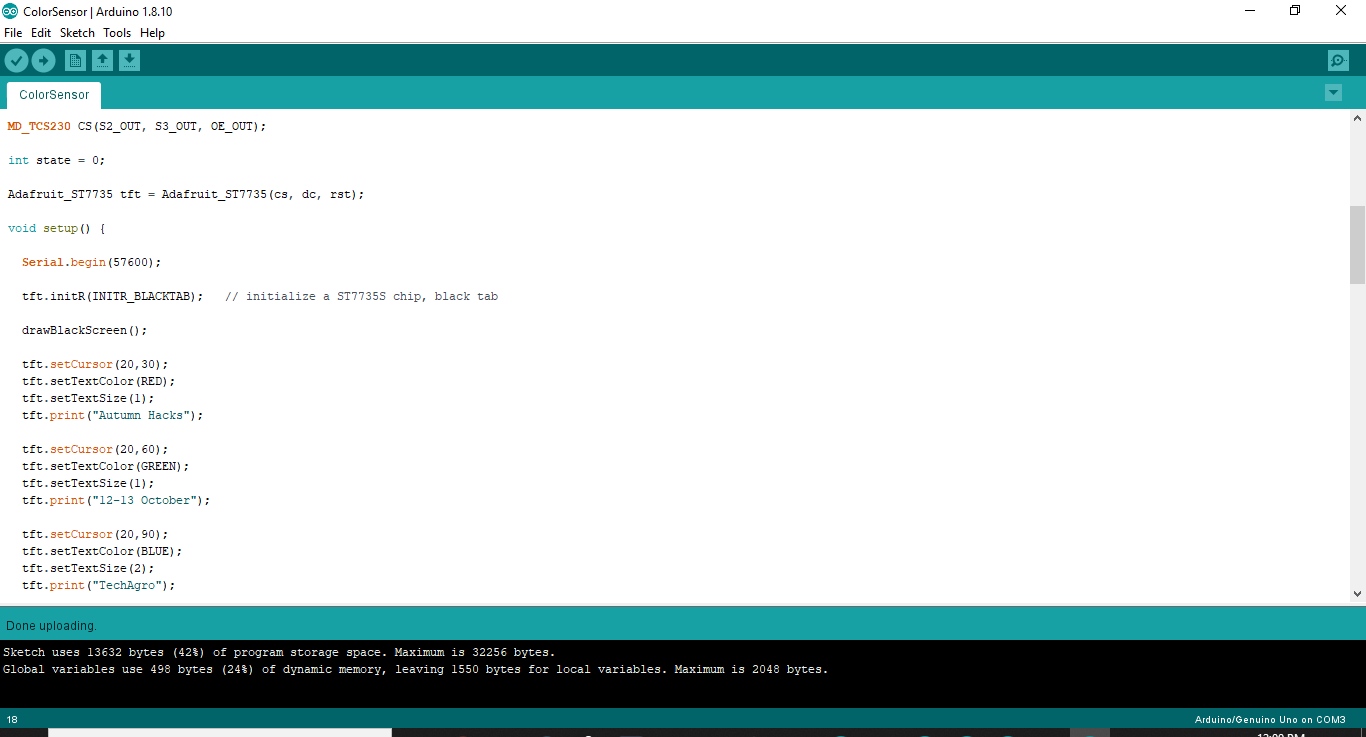The image size is (1366, 737).
Task: Open the Help menu
Action: 152,33
